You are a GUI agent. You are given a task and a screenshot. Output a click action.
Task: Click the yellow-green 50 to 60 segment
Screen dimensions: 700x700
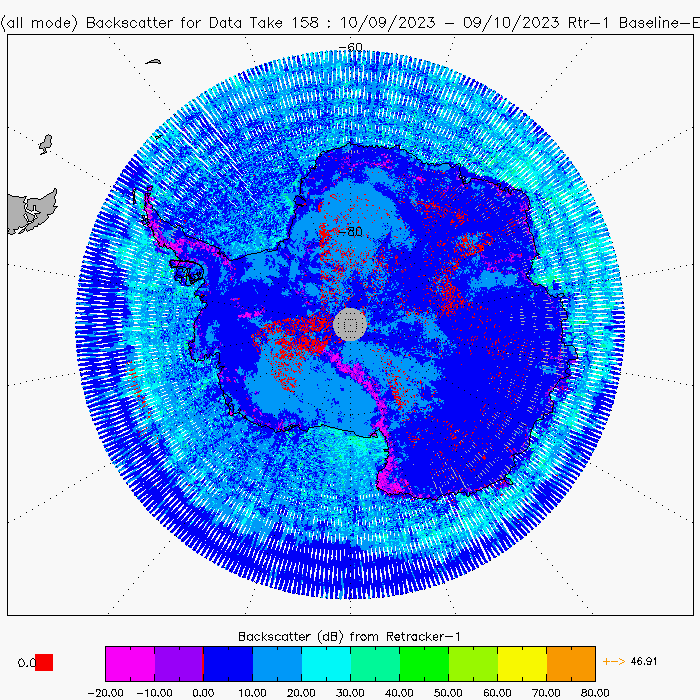pos(472,663)
